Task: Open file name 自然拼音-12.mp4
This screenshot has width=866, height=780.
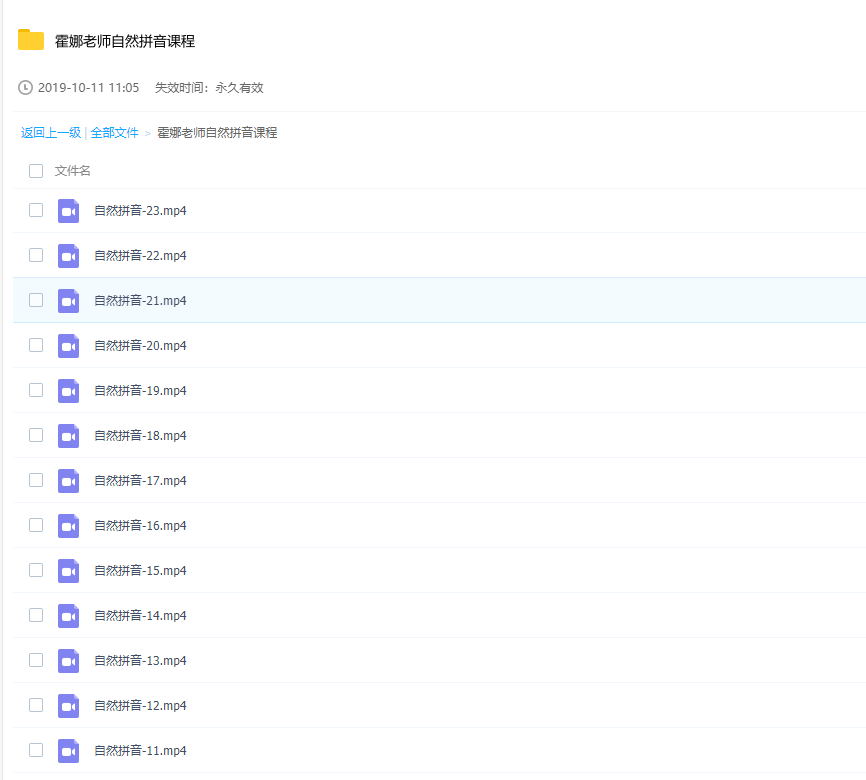Action: point(140,706)
